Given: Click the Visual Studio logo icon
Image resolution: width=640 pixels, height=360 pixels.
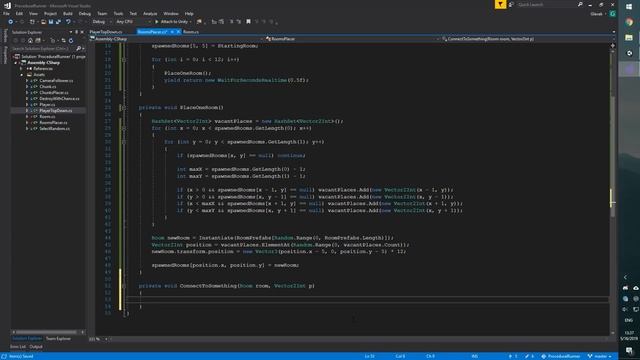Looking at the screenshot, I should pos(7,6).
